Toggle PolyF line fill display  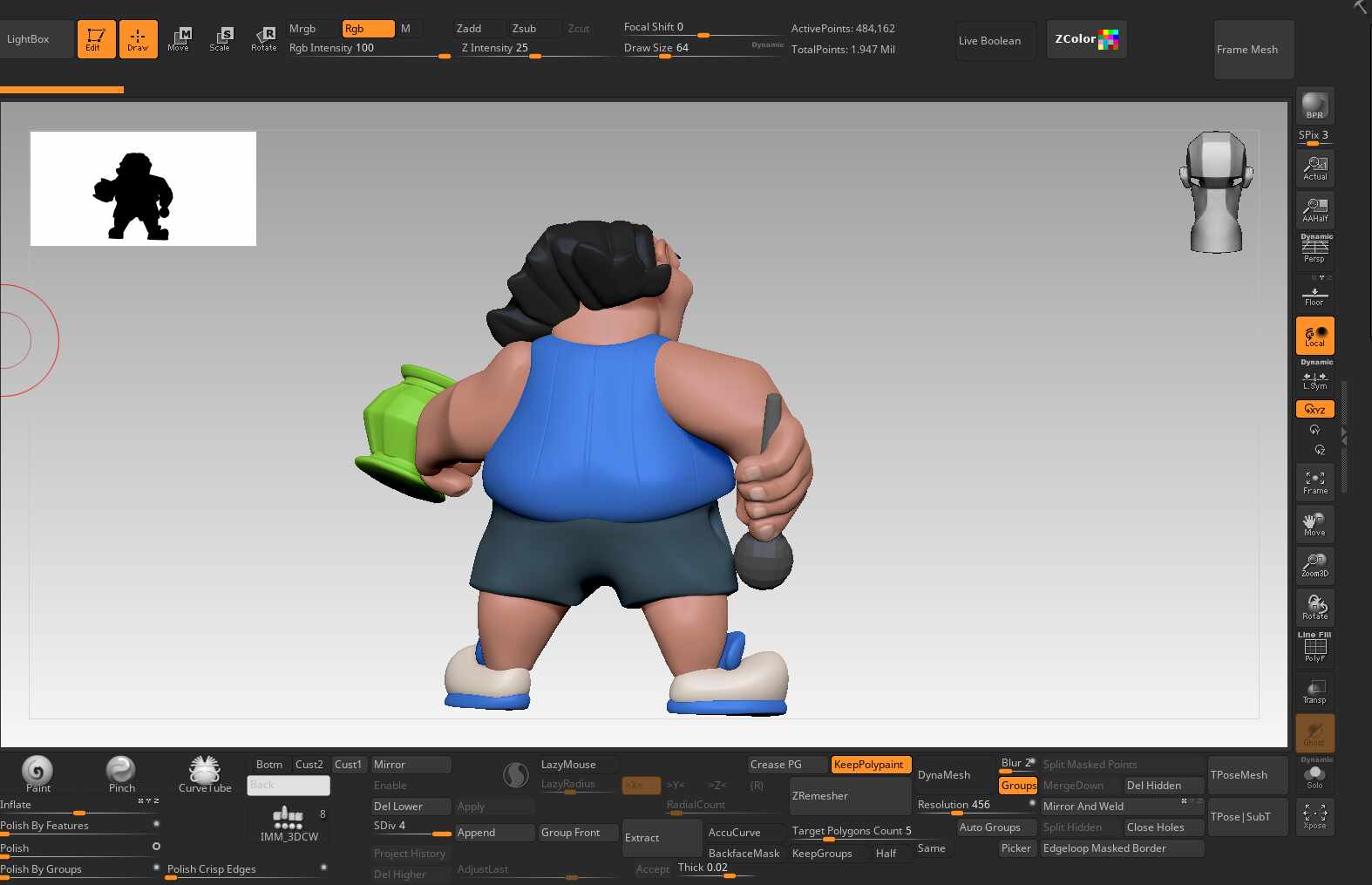click(x=1314, y=649)
